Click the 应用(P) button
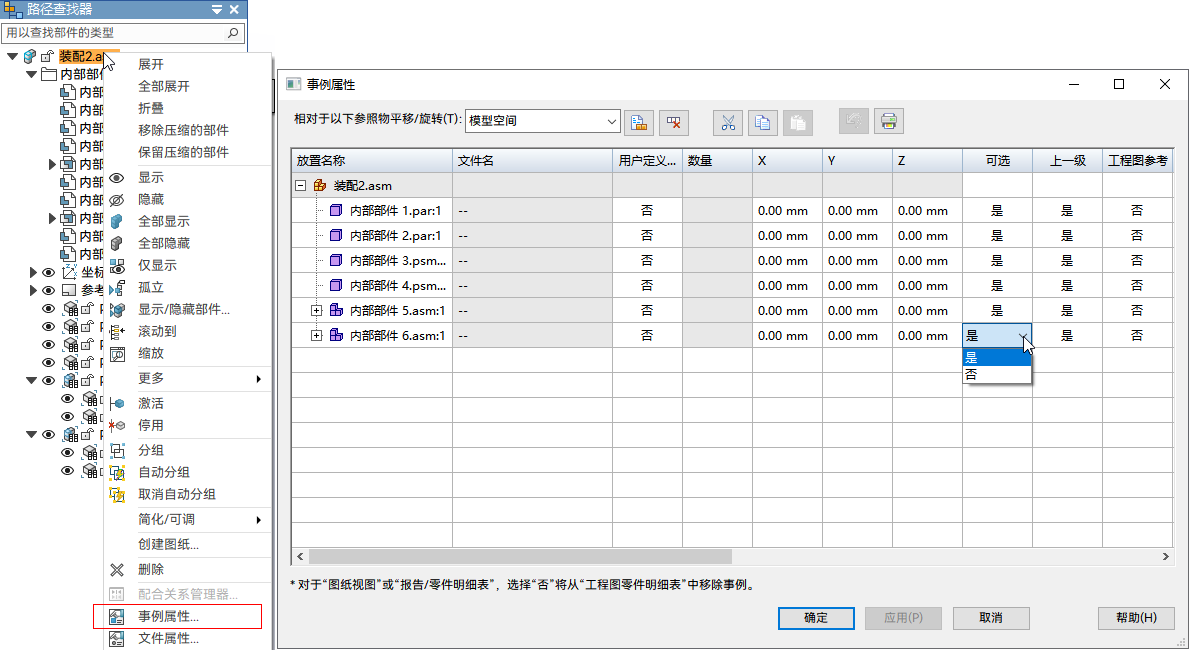1190x650 pixels. click(x=903, y=618)
